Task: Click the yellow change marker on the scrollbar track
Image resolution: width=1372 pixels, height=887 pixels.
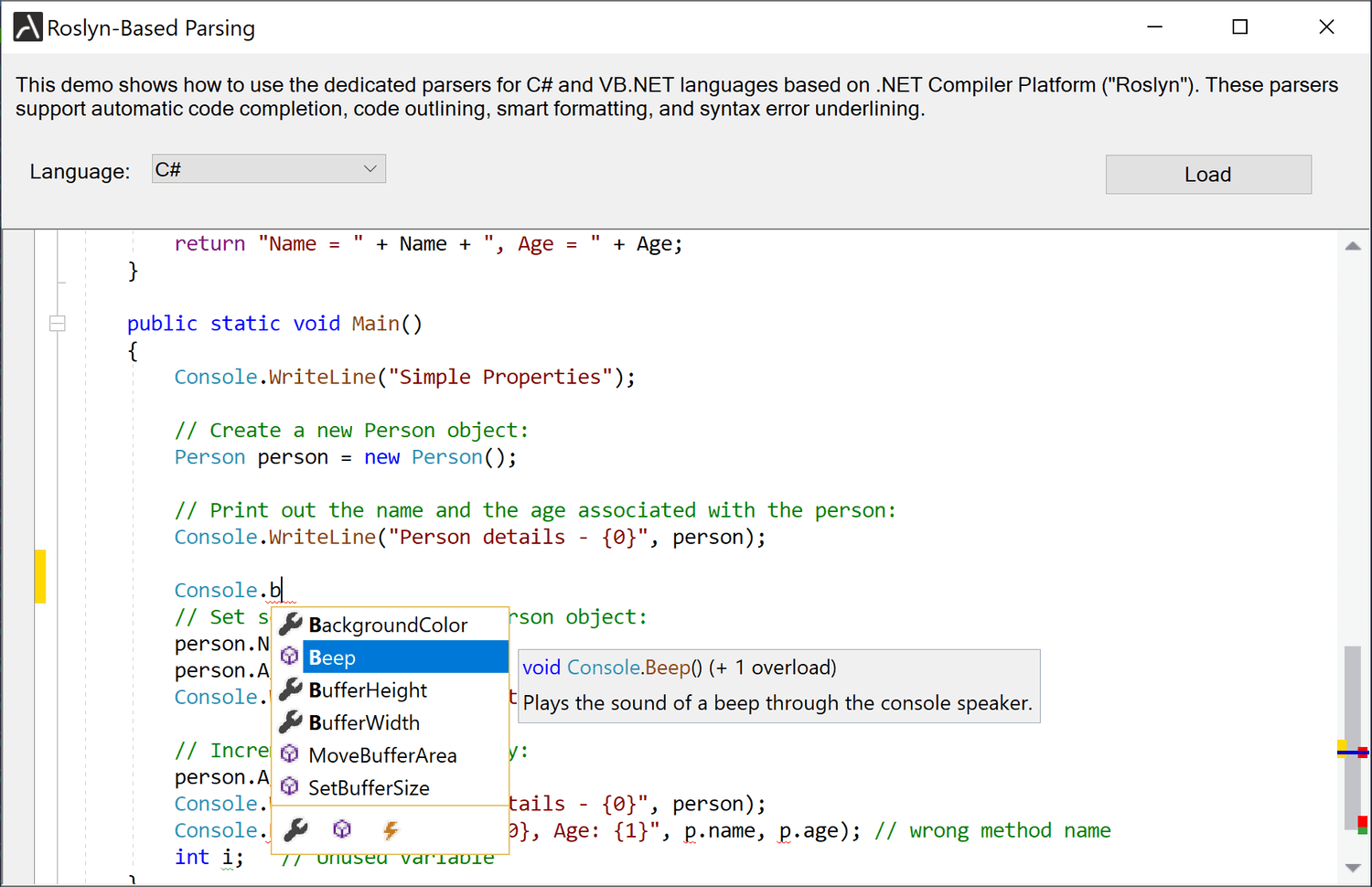Action: (x=1341, y=748)
